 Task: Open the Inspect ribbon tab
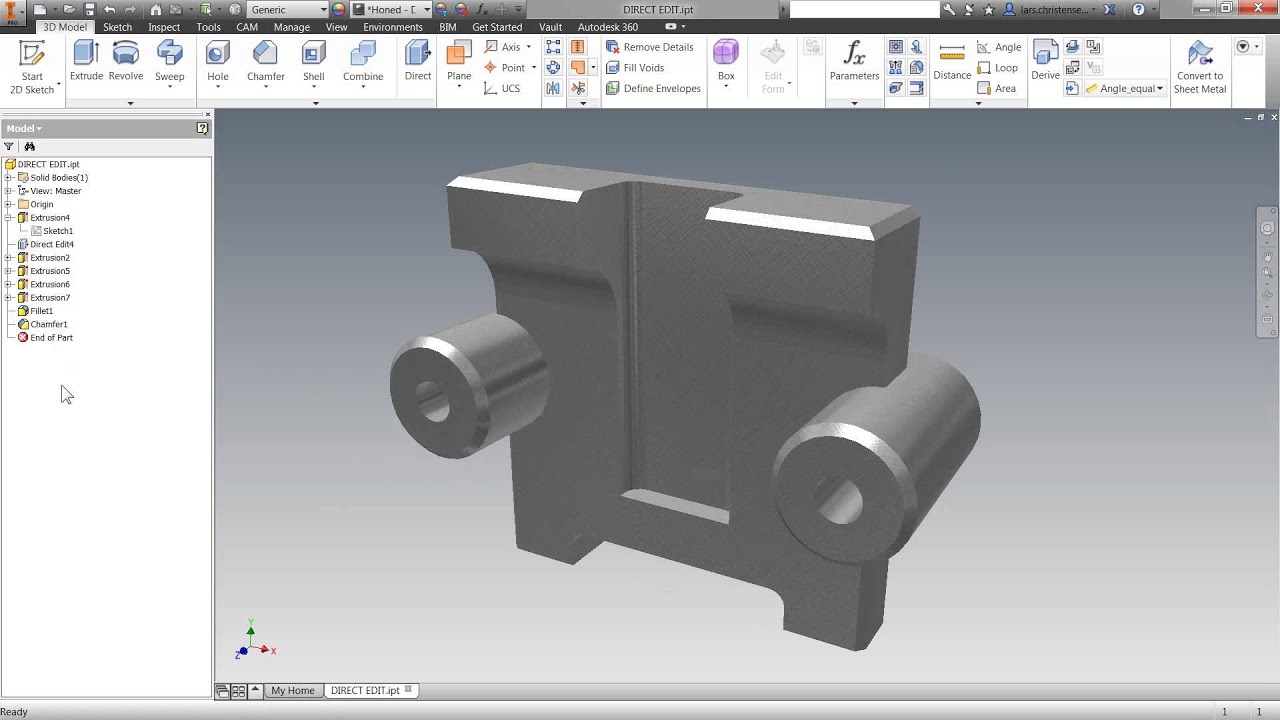[164, 27]
